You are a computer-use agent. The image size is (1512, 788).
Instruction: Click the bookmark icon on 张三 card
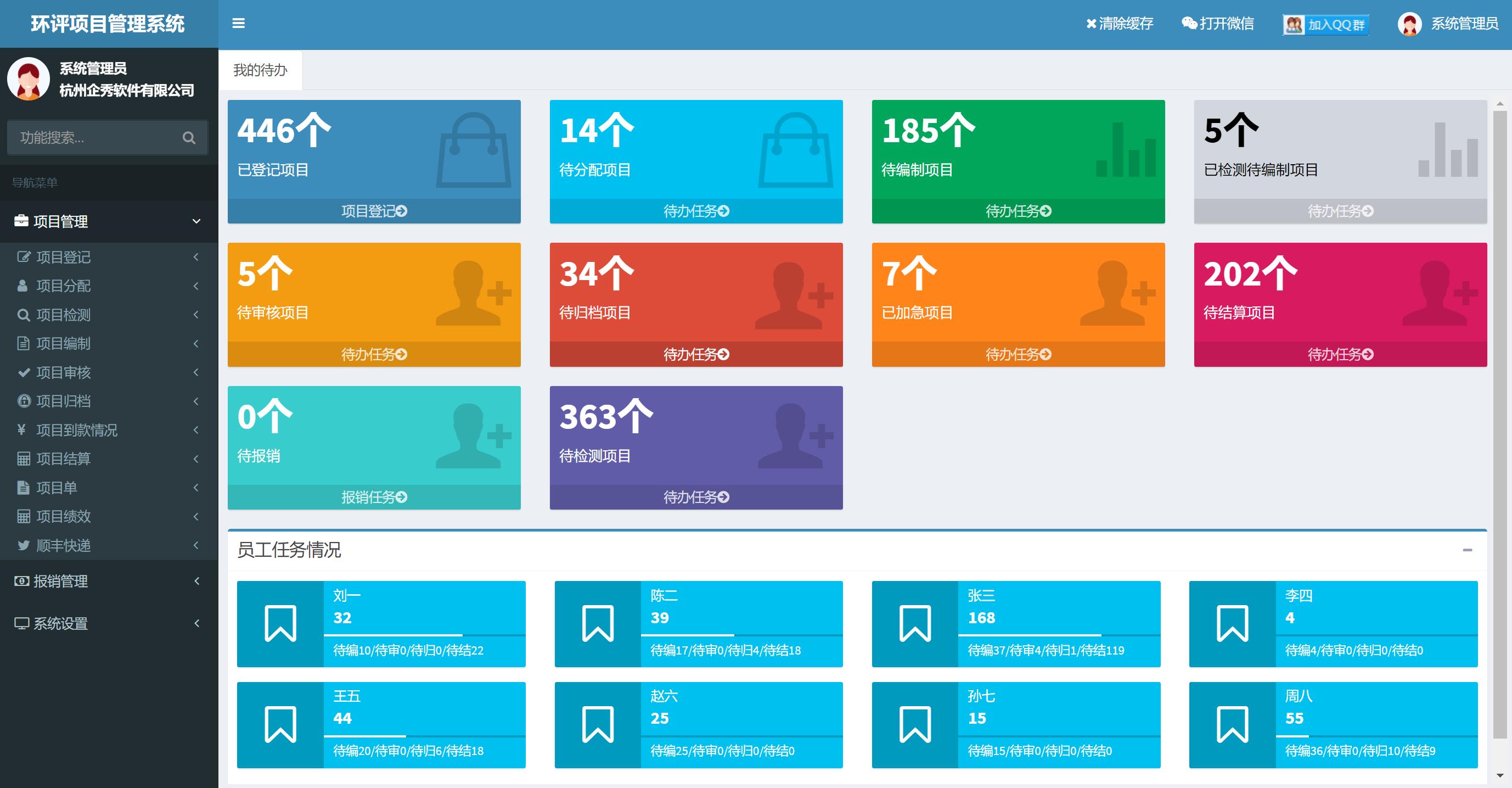pos(915,624)
